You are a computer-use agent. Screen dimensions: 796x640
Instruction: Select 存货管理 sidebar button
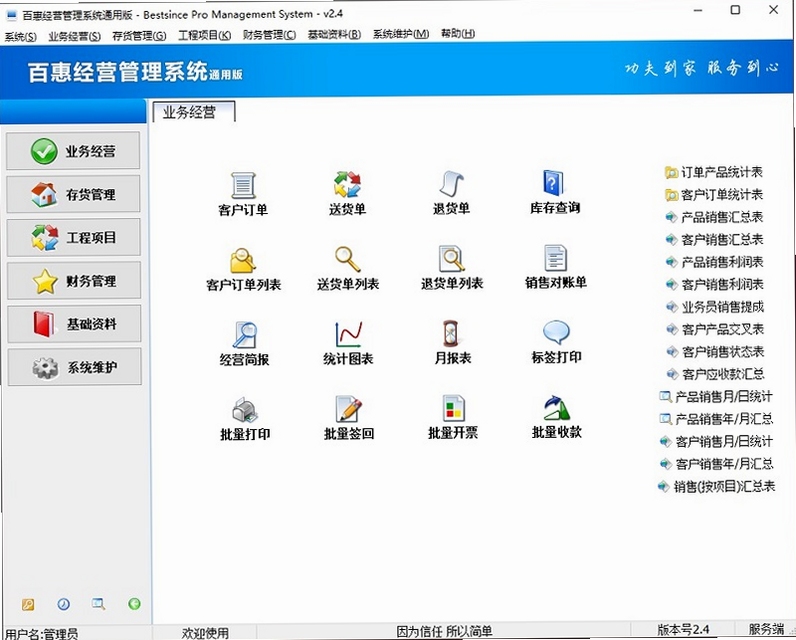click(73, 194)
